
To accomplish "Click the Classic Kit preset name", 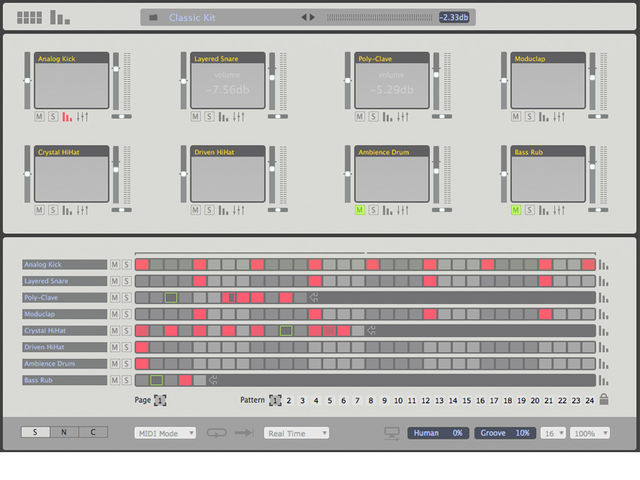I will 192,18.
